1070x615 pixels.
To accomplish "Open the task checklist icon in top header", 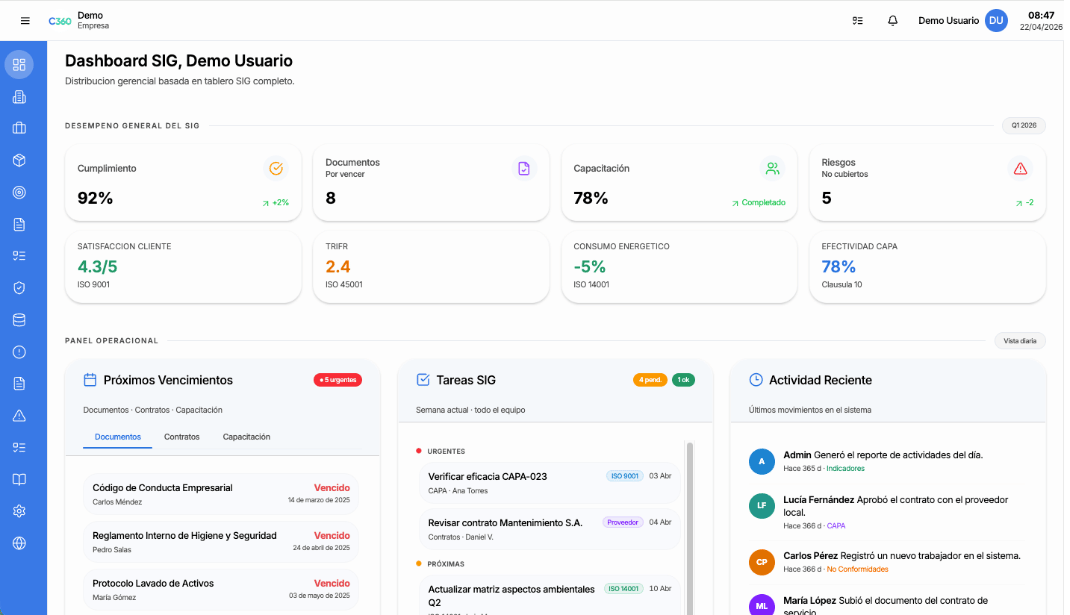I will [857, 21].
